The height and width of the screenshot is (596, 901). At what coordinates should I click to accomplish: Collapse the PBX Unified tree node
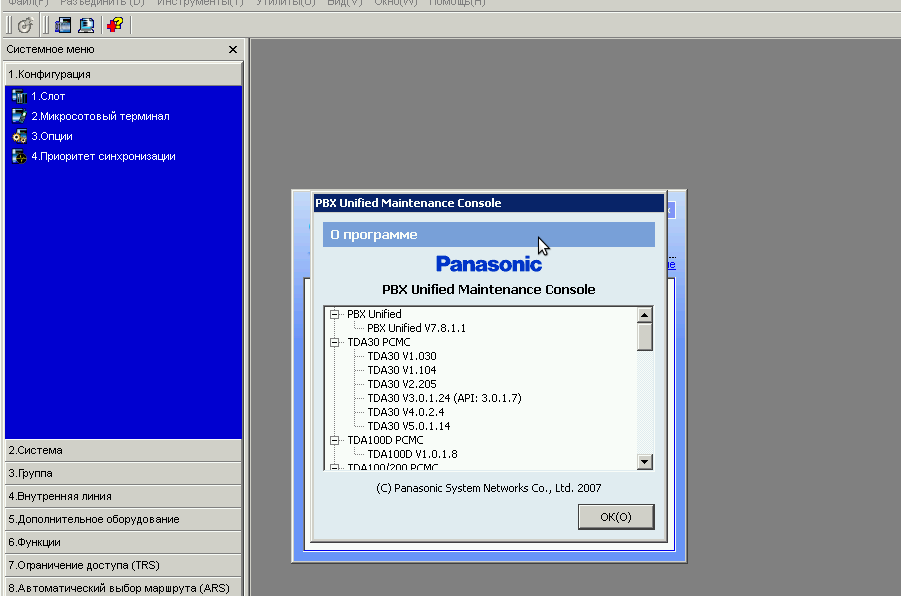[334, 314]
